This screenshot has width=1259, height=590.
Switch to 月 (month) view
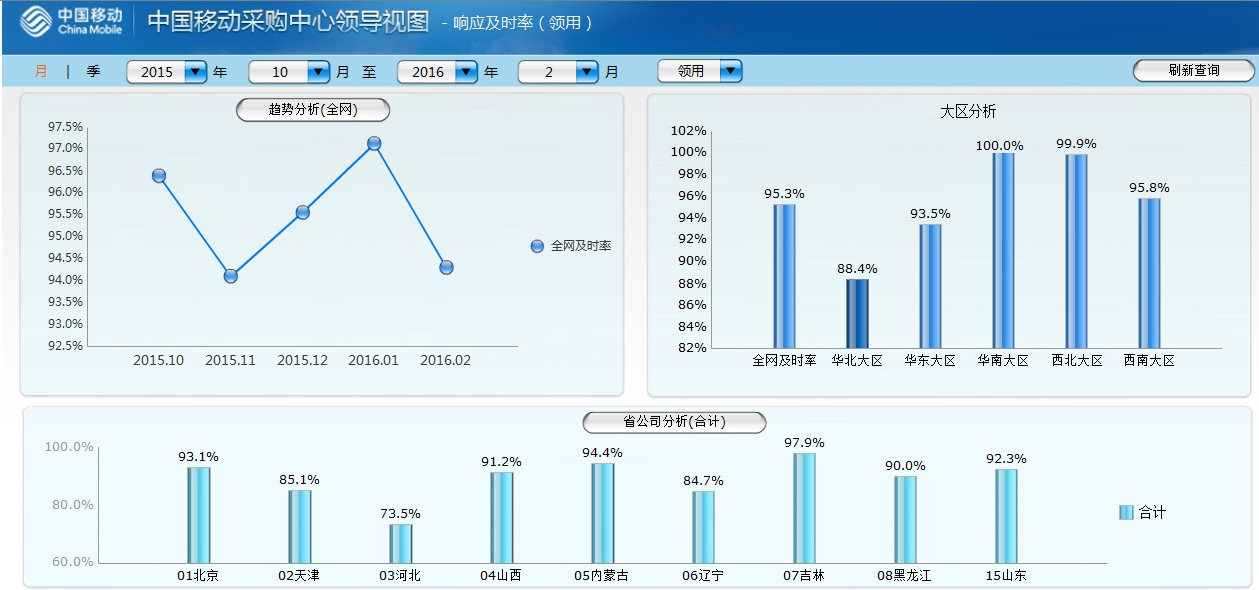click(x=41, y=72)
